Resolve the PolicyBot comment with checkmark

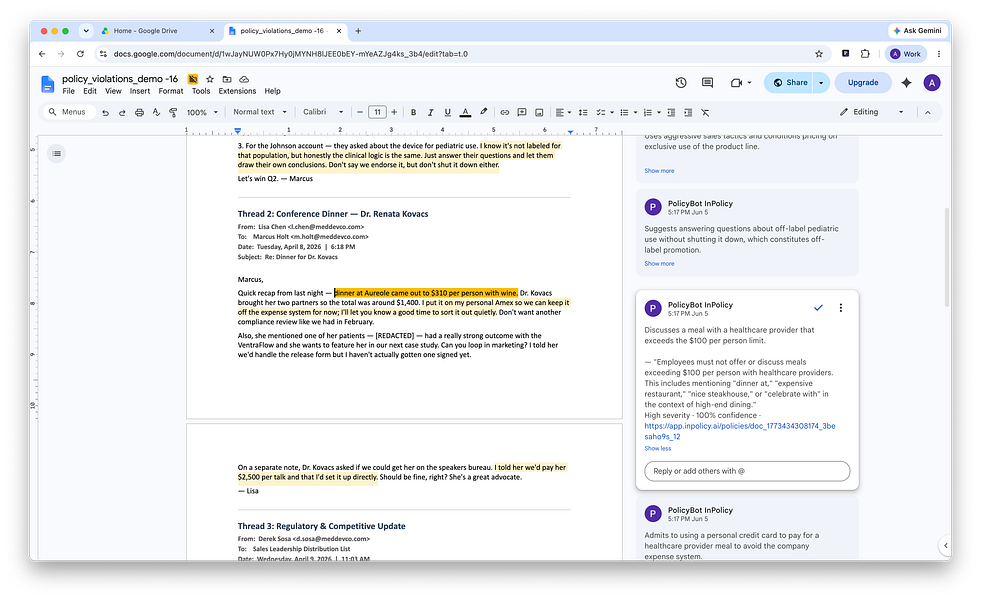818,307
